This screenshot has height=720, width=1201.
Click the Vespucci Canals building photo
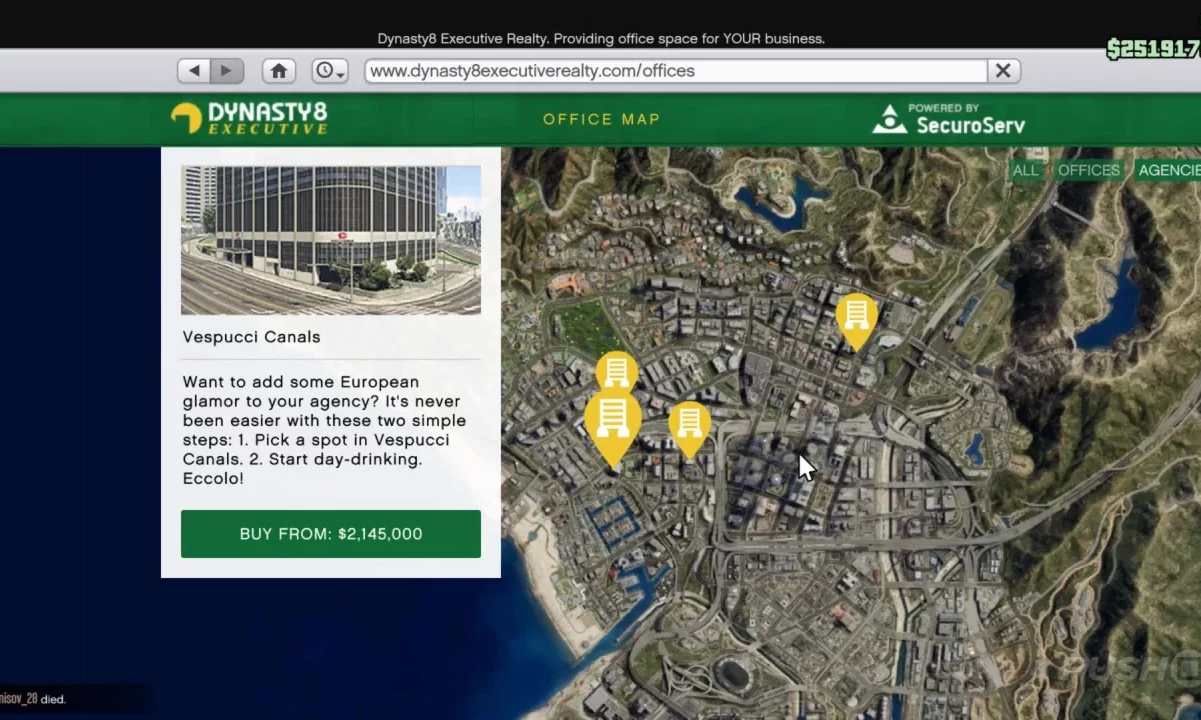[x=331, y=240]
